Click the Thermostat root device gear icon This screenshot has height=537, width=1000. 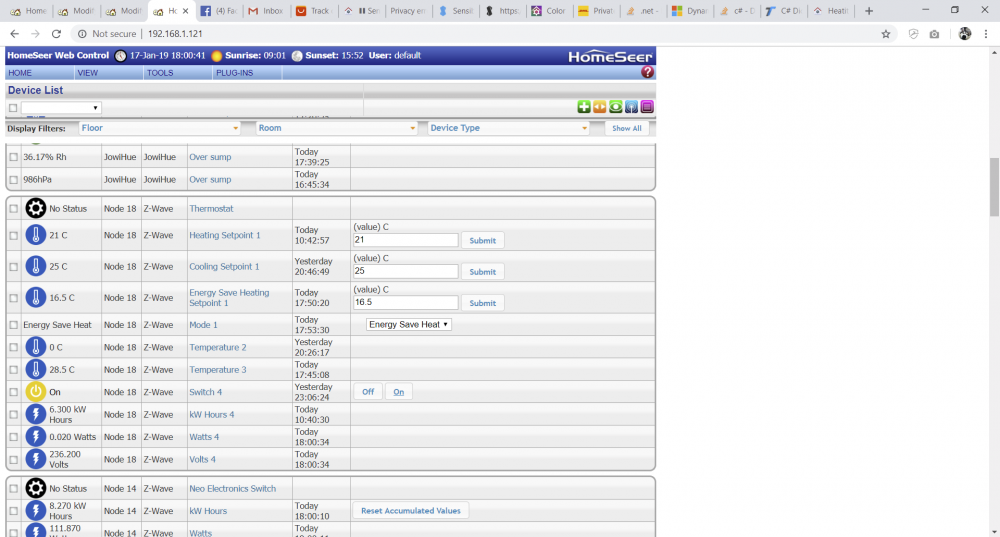36,208
